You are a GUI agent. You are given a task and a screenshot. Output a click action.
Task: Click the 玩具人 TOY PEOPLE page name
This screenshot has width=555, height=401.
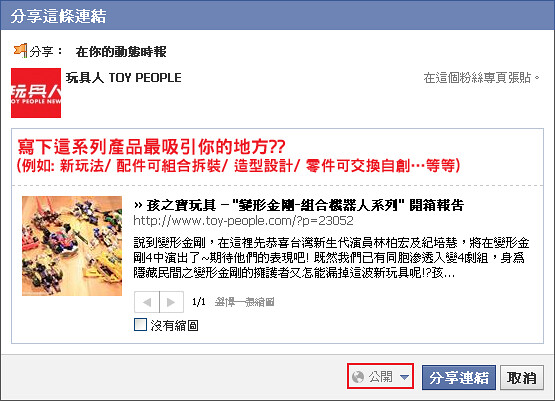(124, 78)
